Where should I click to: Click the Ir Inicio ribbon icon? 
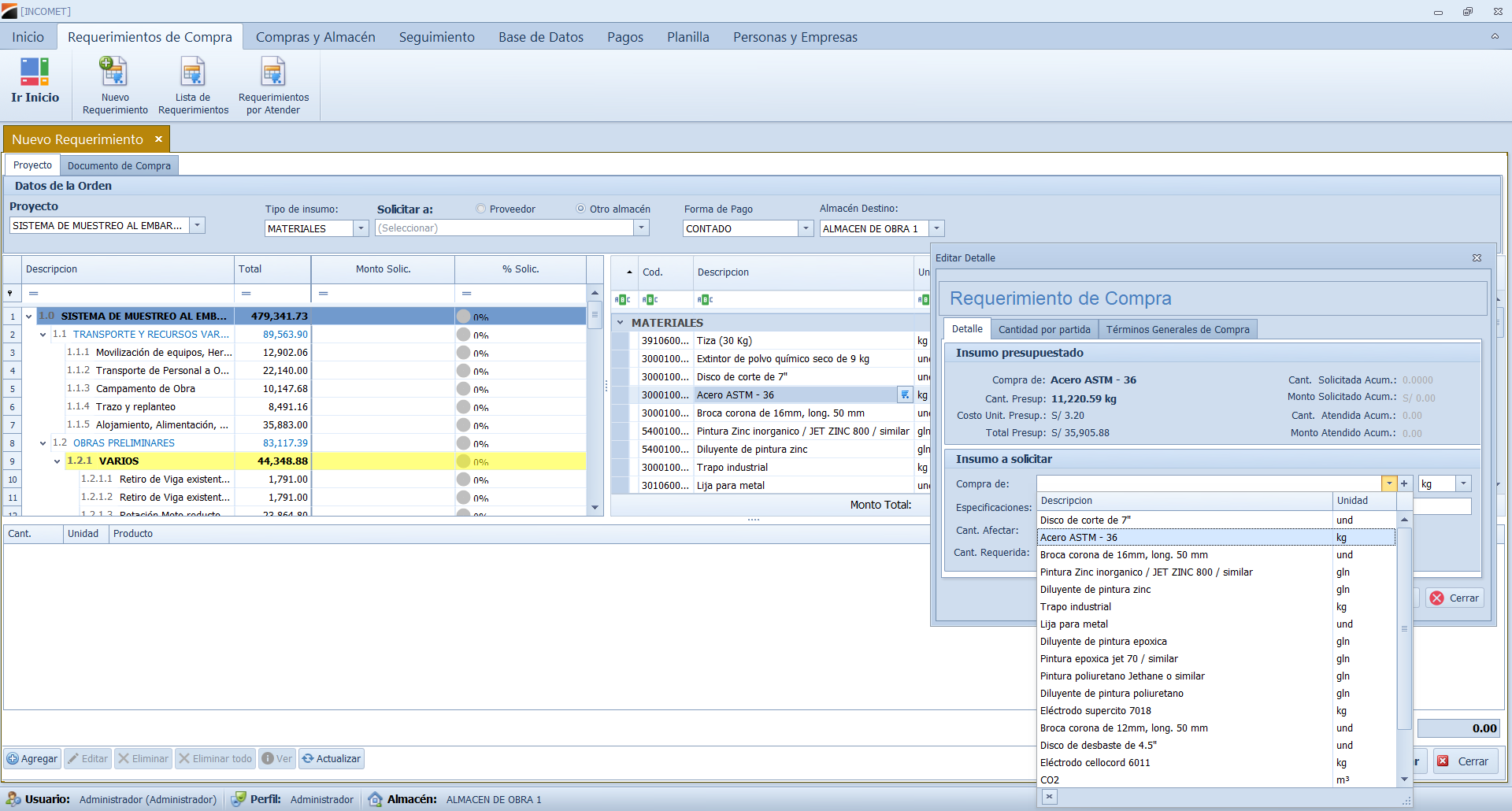click(x=35, y=72)
